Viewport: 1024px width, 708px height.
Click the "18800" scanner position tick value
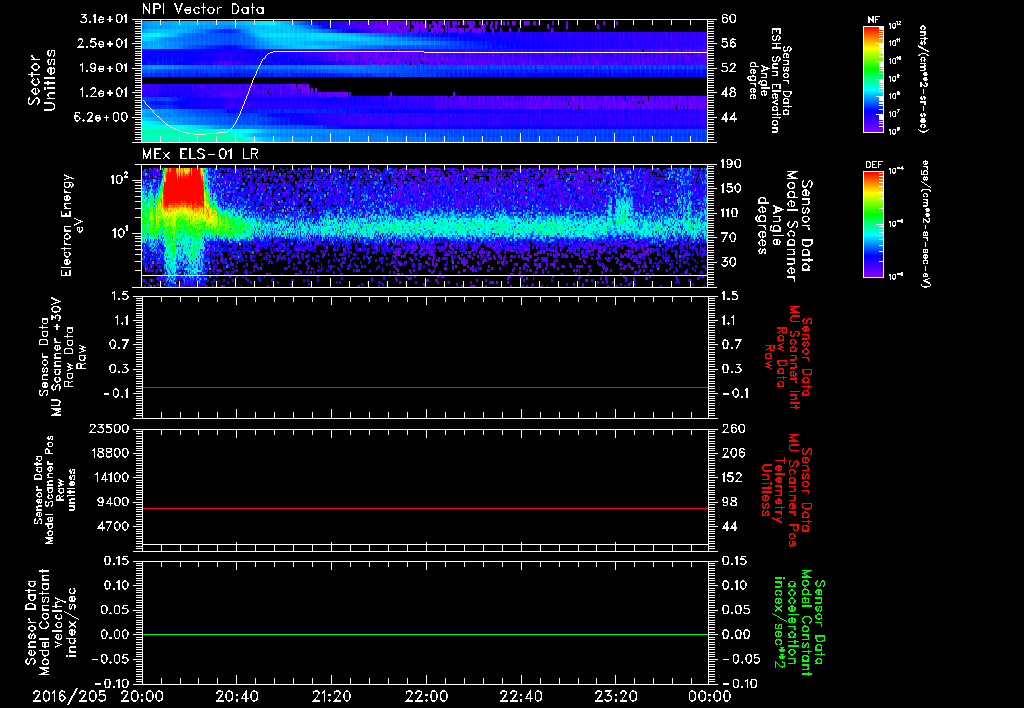[x=110, y=453]
